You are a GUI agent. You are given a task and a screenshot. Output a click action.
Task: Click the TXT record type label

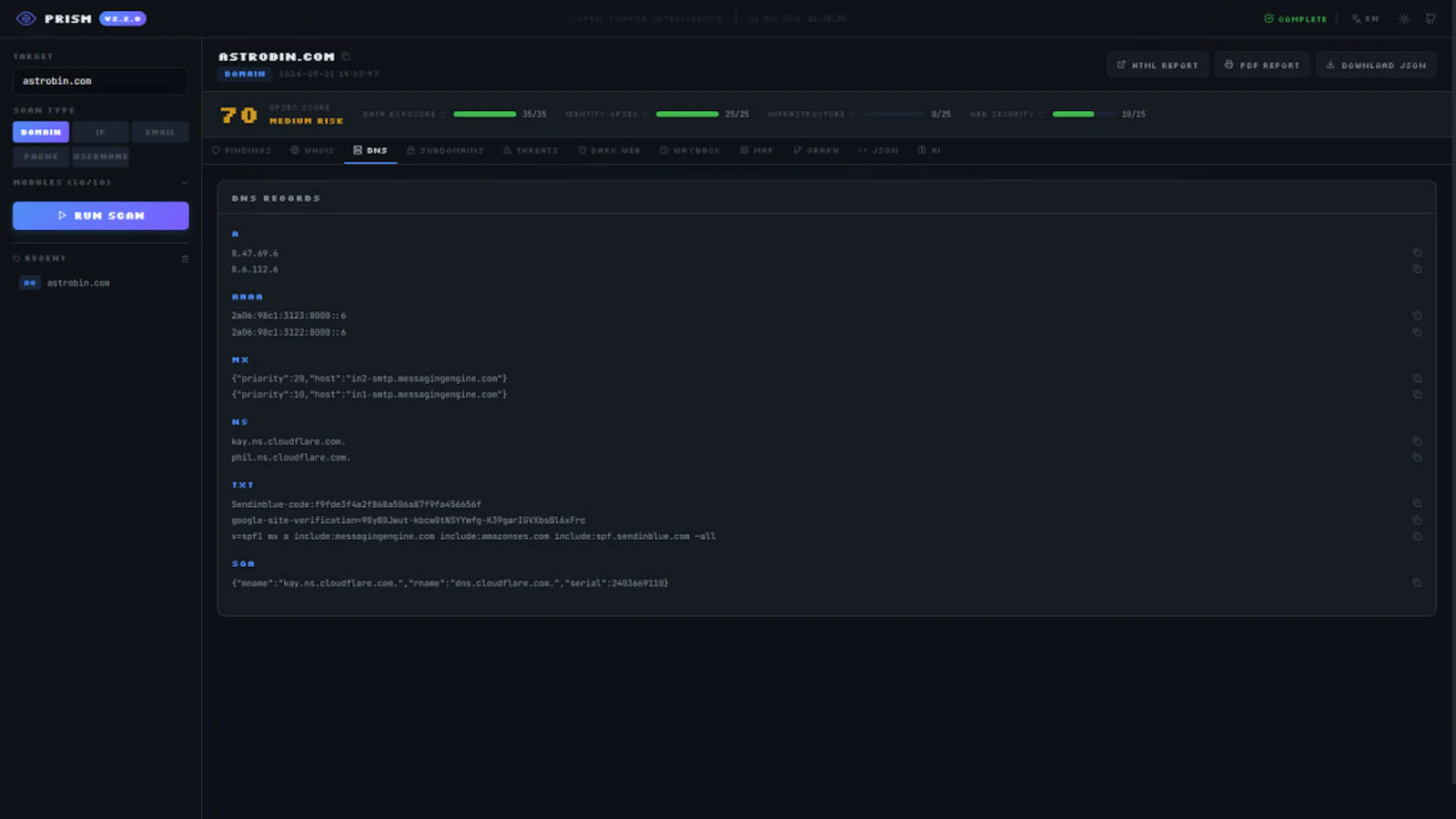coord(242,485)
